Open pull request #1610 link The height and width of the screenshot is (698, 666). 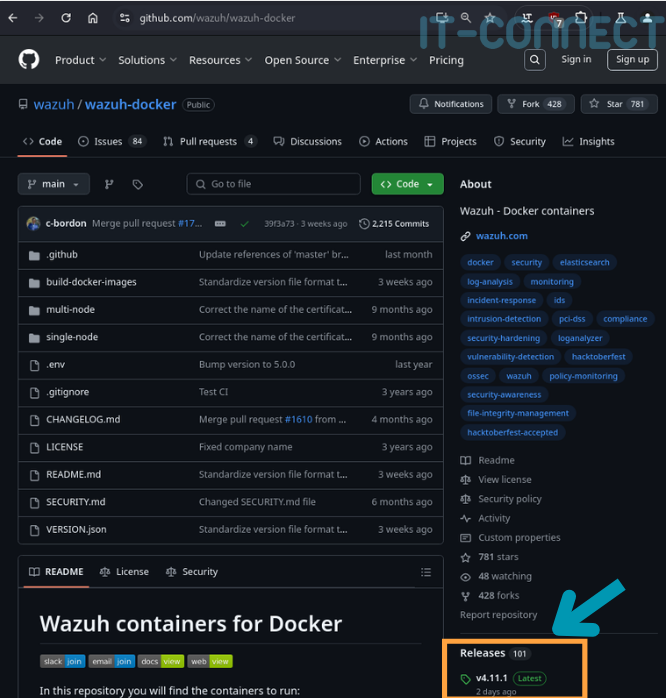click(x=298, y=420)
